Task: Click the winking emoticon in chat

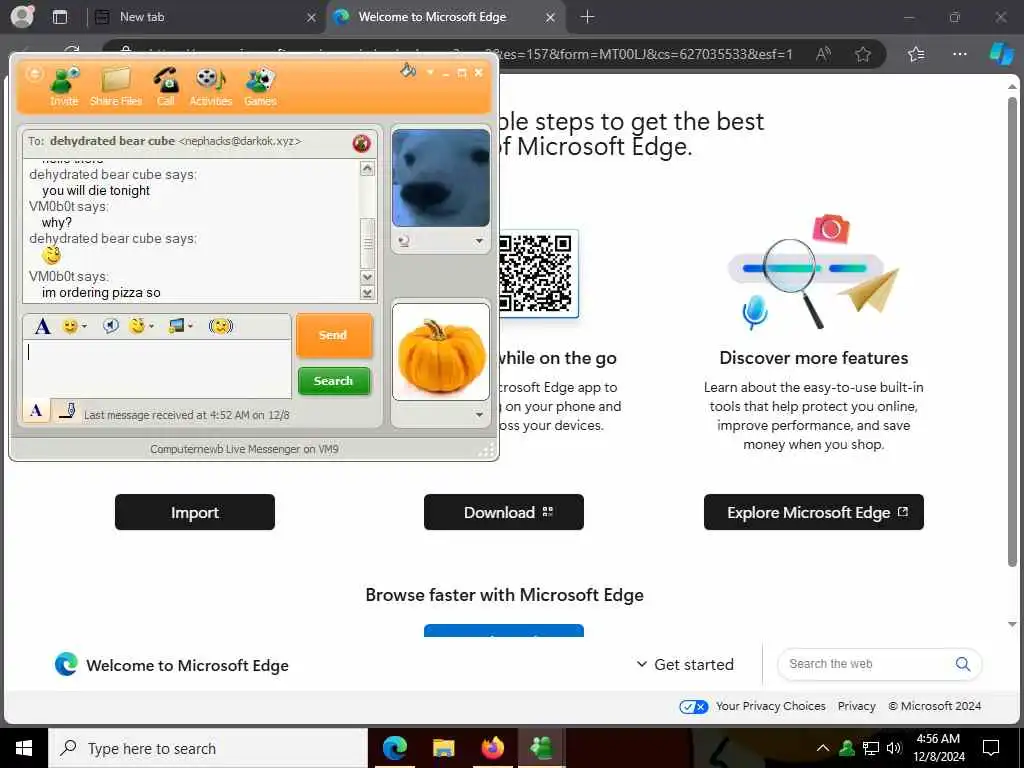Action: pos(52,255)
